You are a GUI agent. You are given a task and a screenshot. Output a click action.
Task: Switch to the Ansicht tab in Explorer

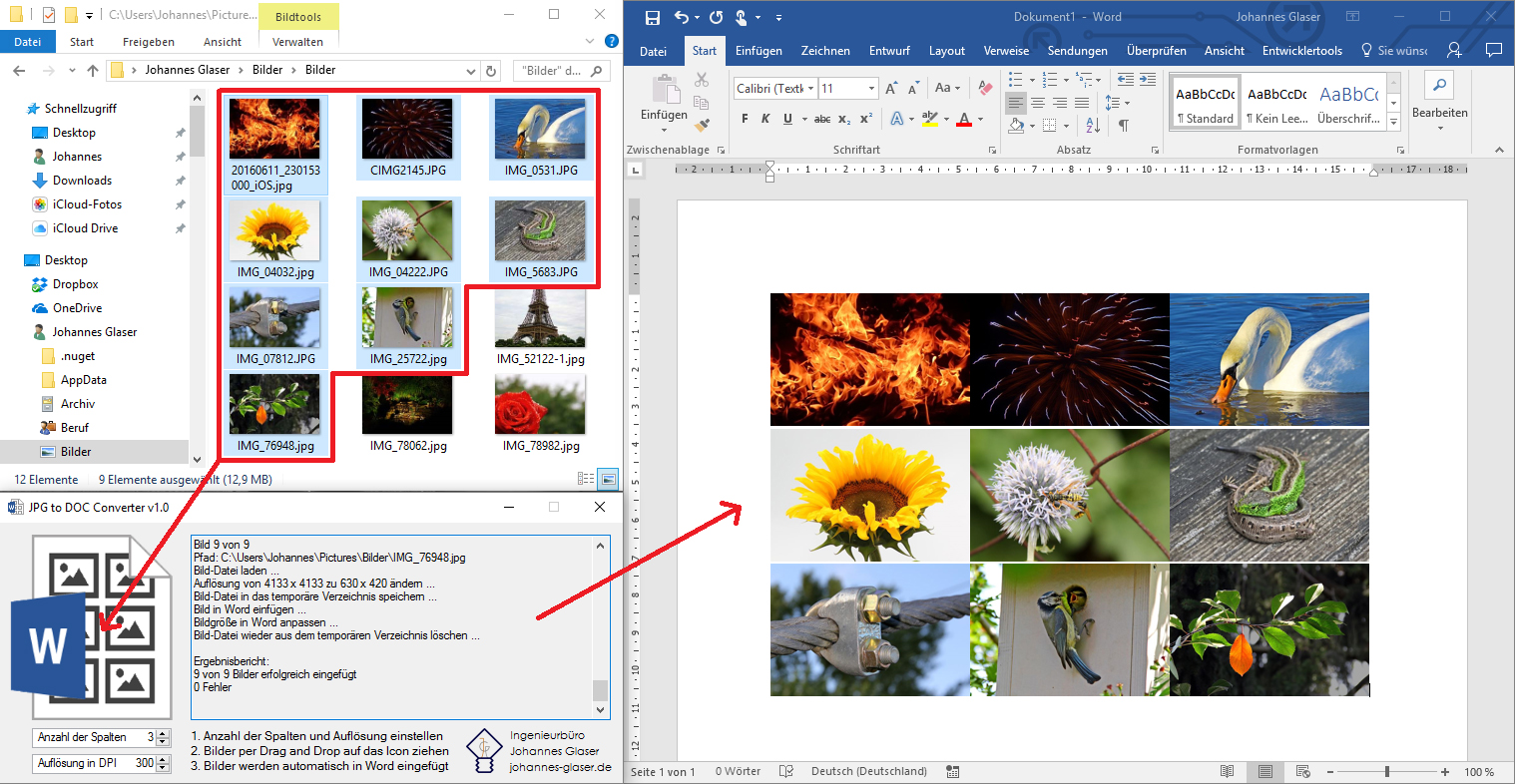tap(223, 42)
